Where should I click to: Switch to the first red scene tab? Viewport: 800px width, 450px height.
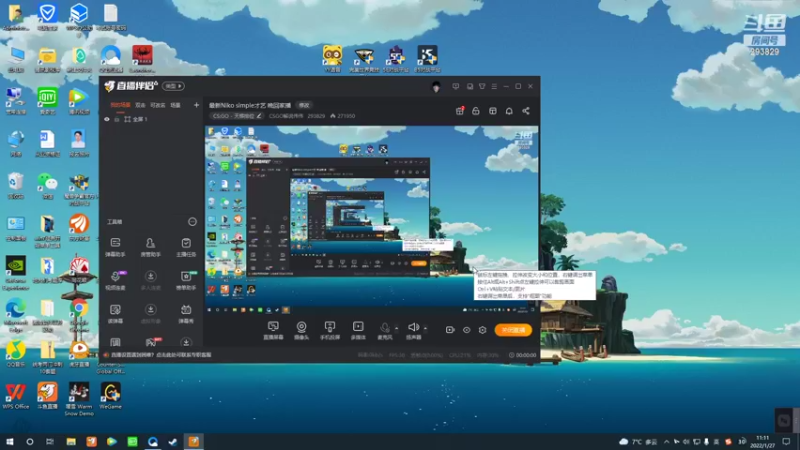(120, 105)
